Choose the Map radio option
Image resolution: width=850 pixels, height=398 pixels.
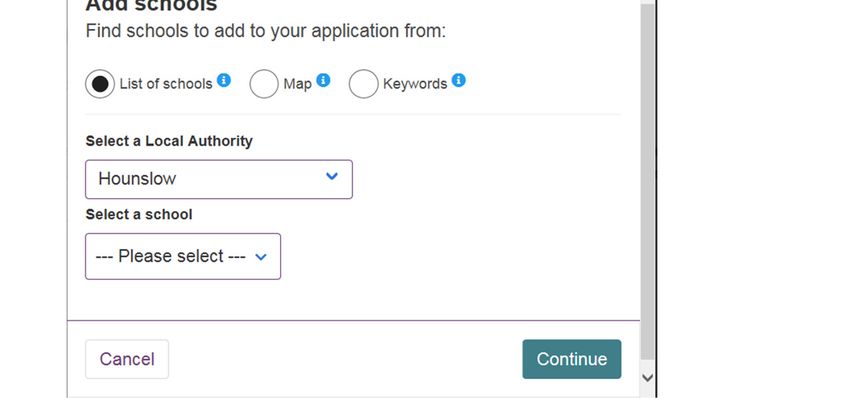tap(264, 84)
